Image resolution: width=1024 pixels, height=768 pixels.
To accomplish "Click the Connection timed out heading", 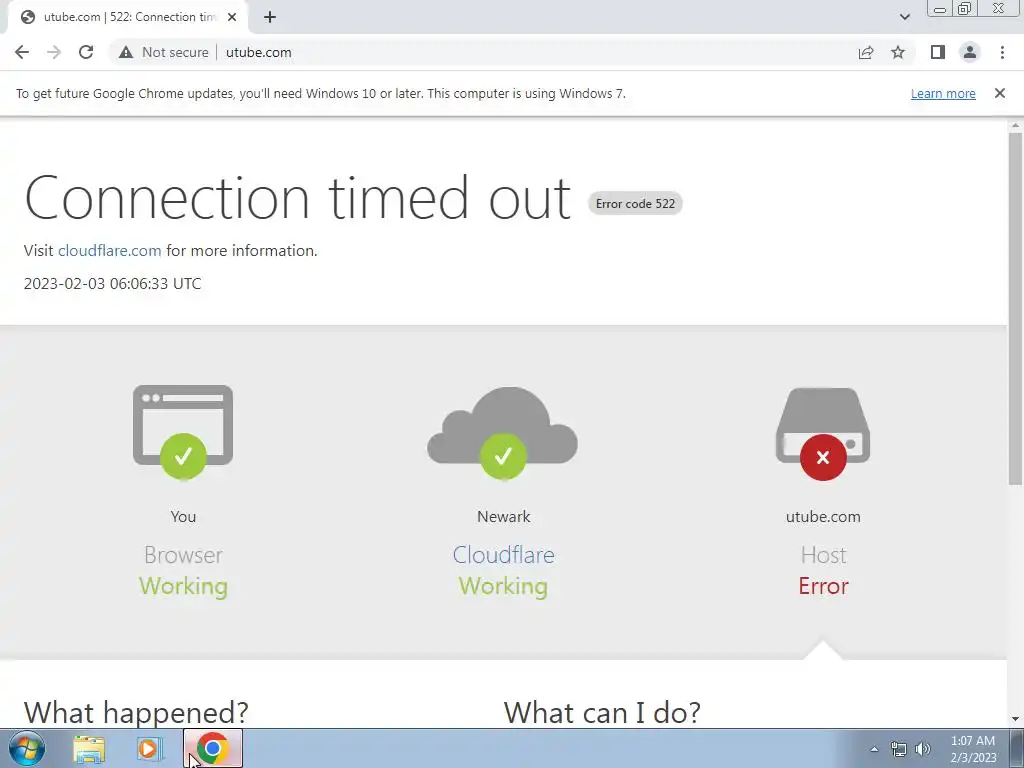I will pyautogui.click(x=297, y=198).
